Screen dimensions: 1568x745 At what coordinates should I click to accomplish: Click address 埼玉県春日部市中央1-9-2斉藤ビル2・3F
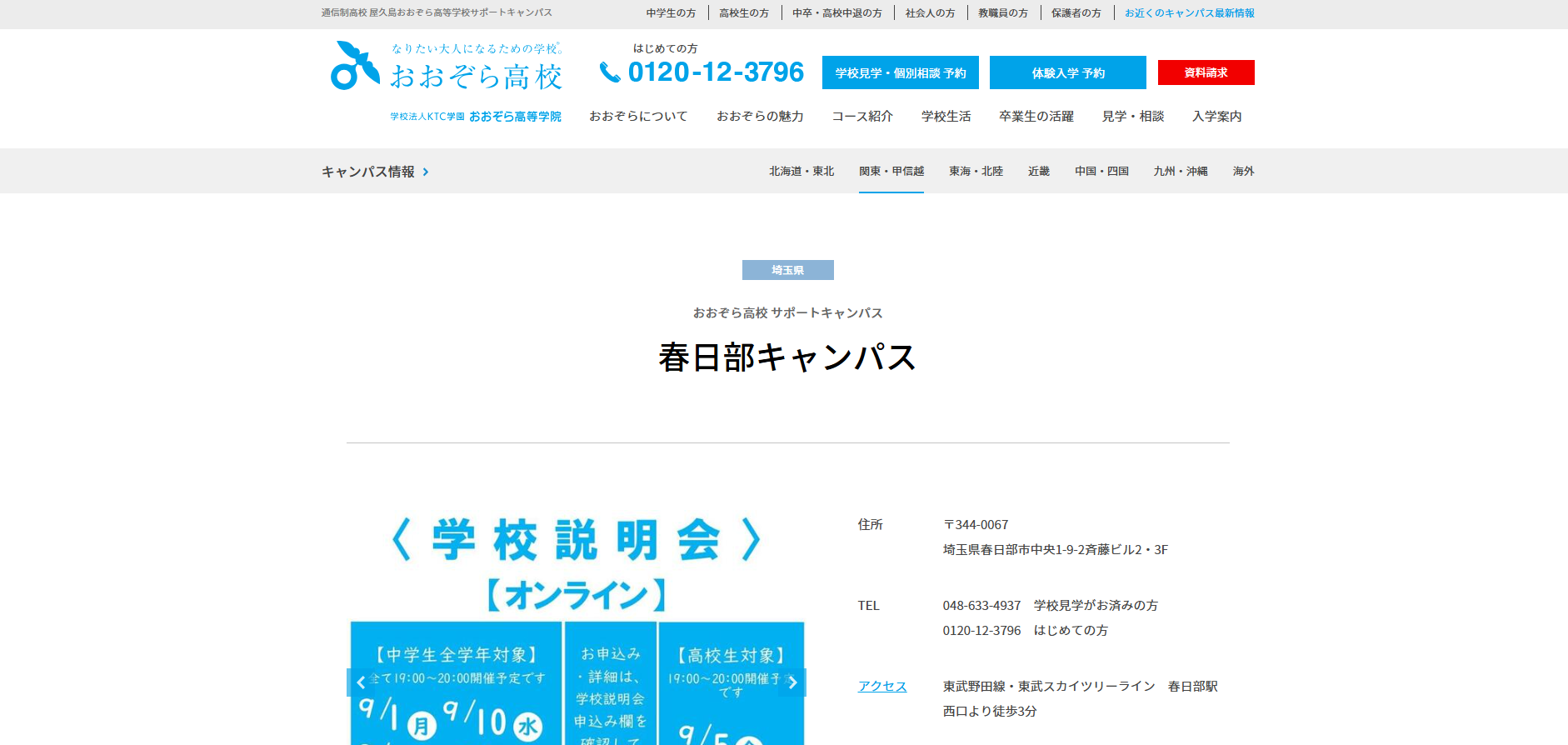(1056, 549)
